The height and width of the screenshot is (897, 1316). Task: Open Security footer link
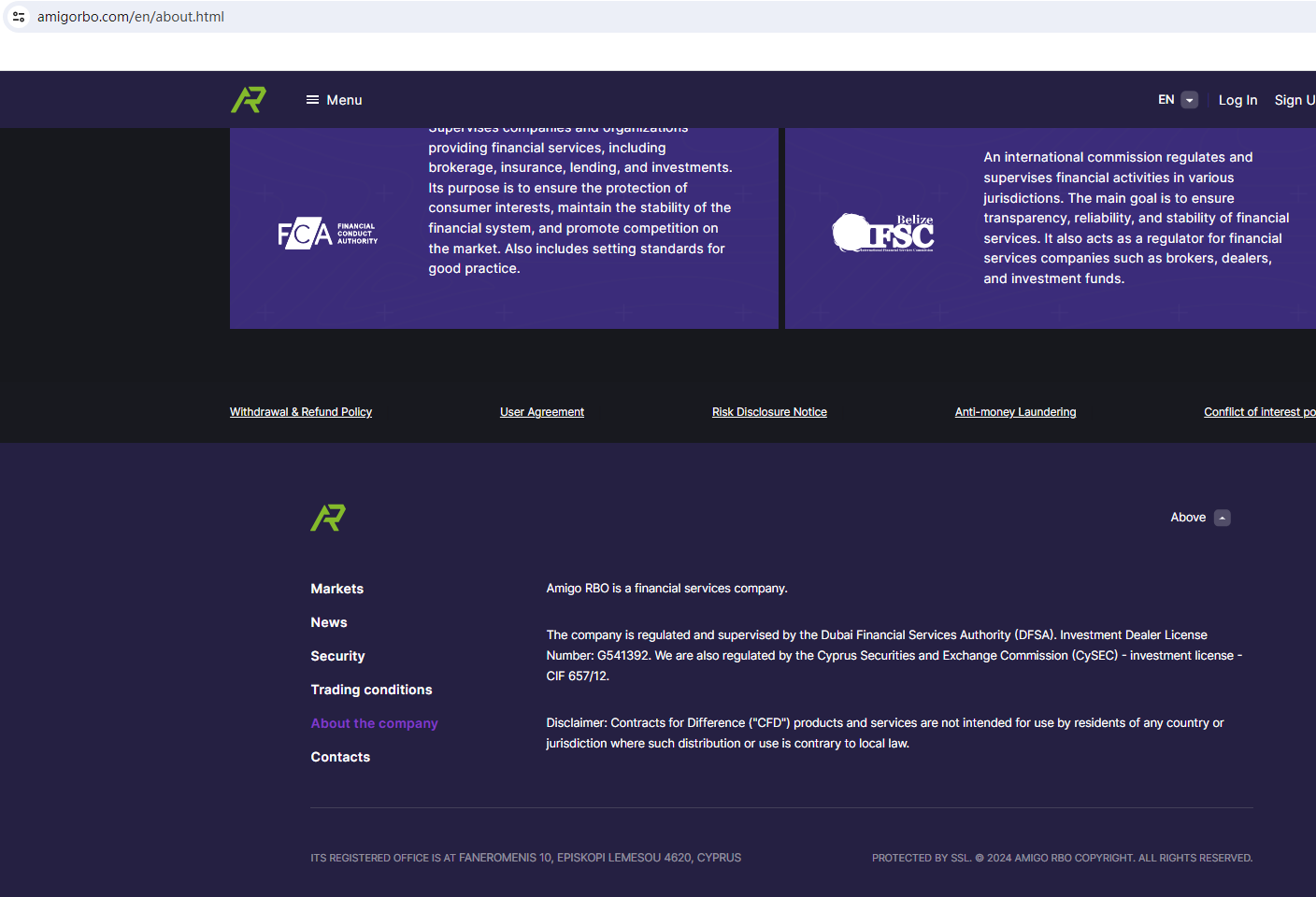338,656
